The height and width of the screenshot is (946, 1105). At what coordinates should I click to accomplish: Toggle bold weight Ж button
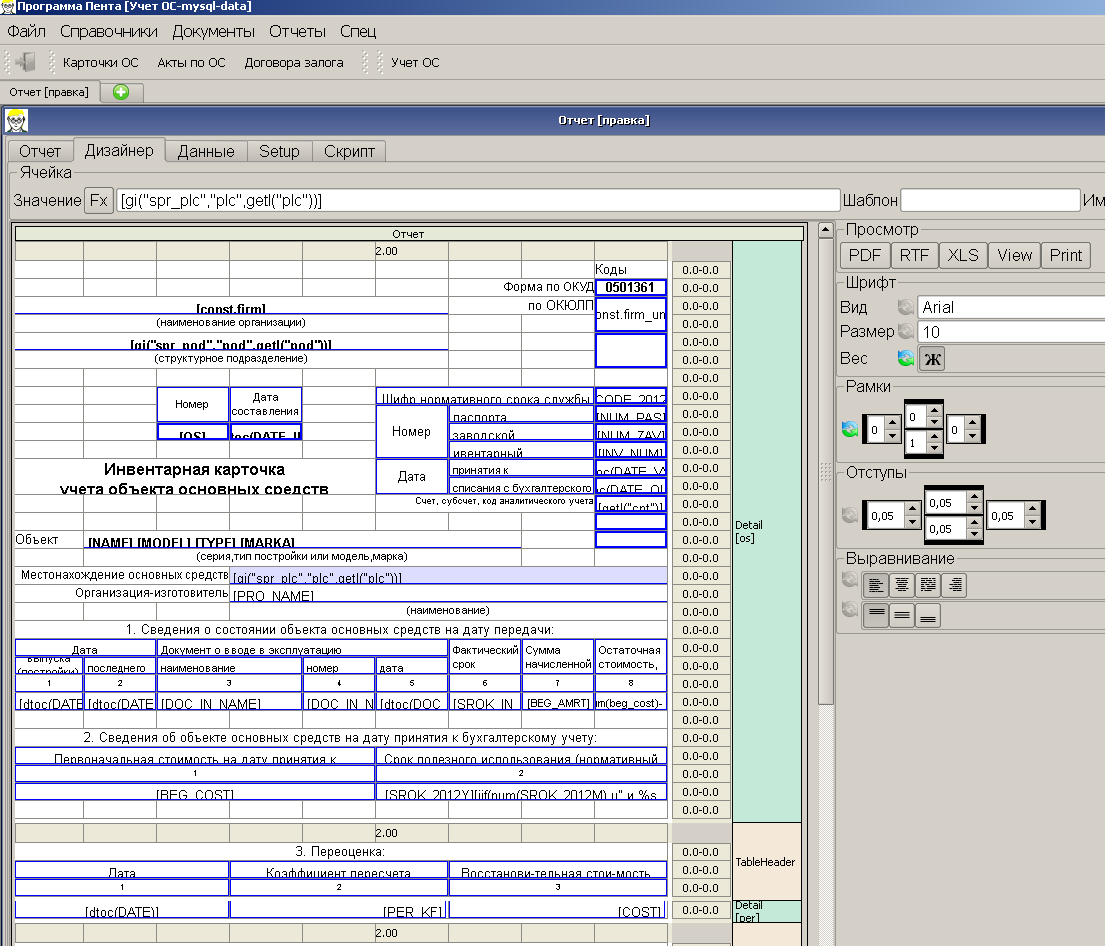(x=932, y=359)
